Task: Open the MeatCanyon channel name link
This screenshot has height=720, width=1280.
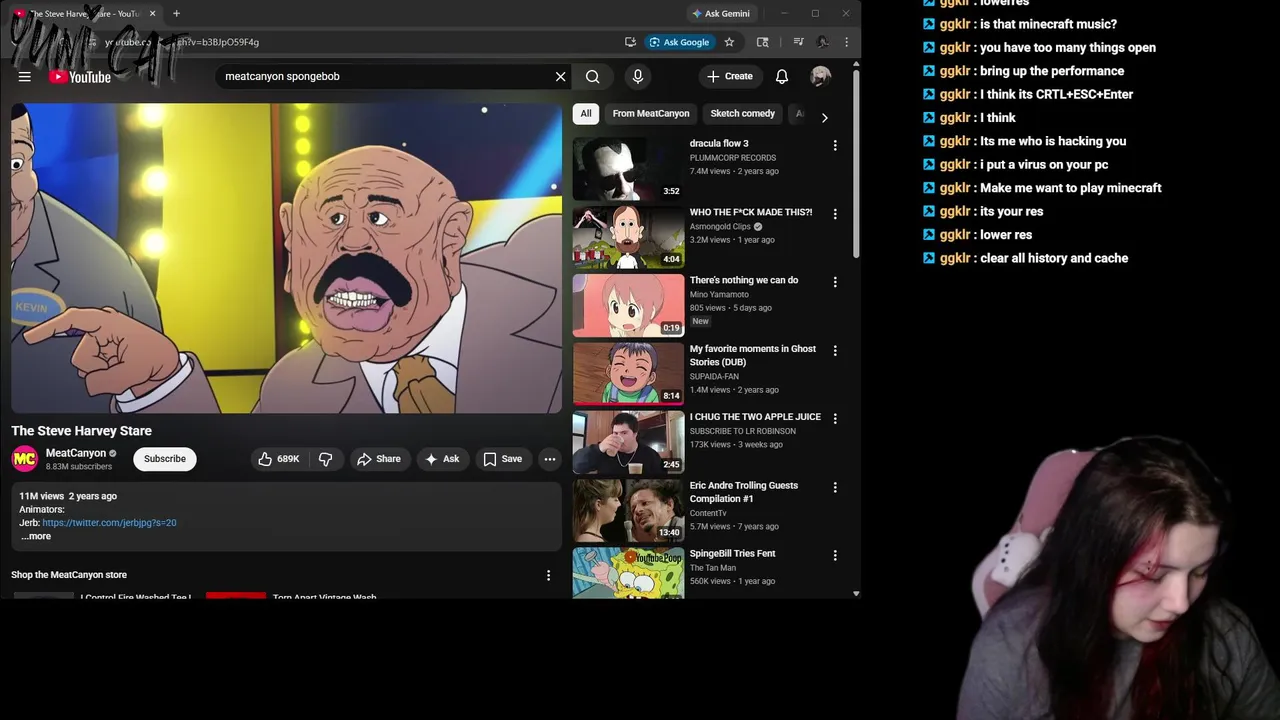Action: point(76,453)
